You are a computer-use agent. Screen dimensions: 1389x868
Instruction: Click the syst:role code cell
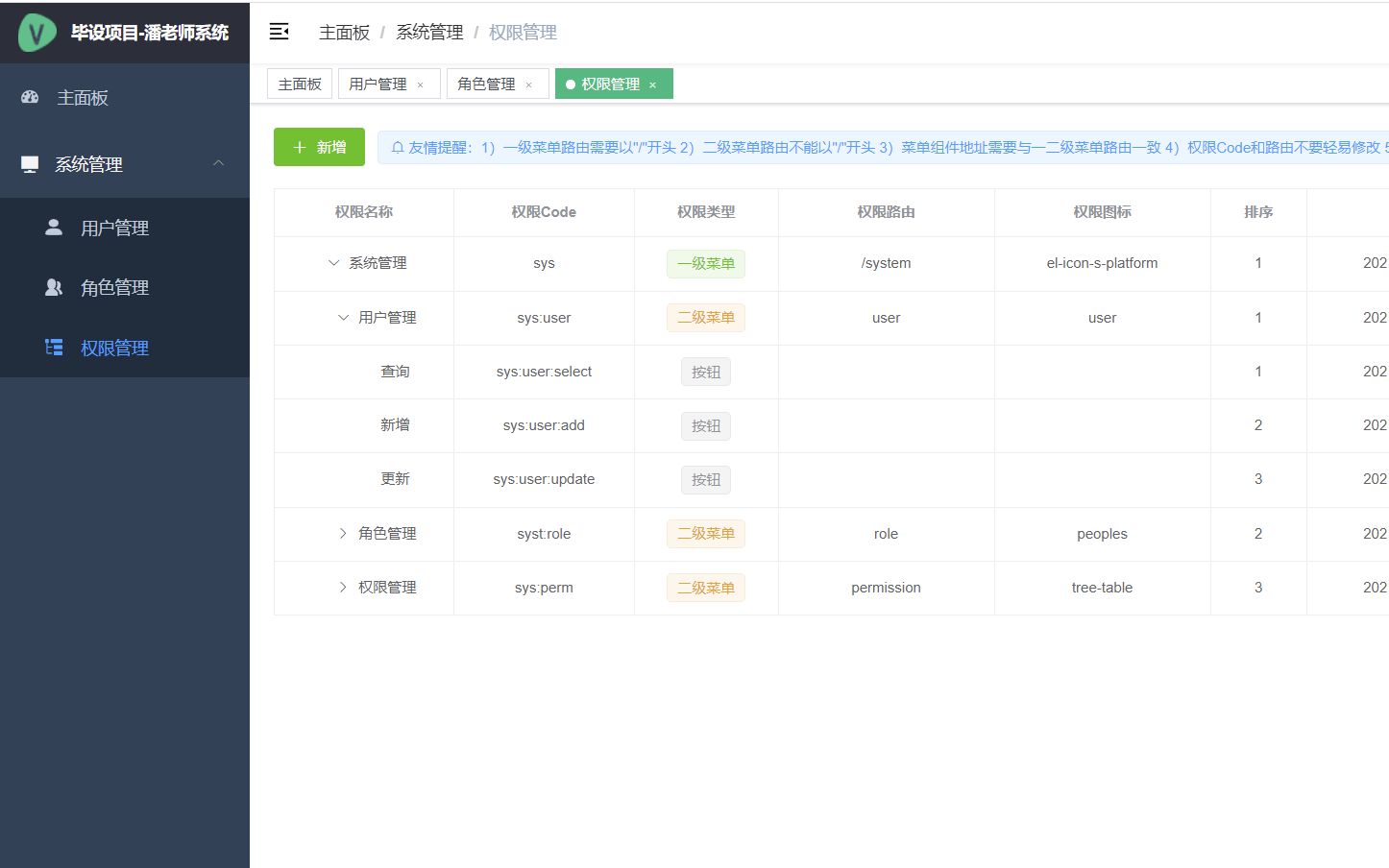pyautogui.click(x=544, y=534)
